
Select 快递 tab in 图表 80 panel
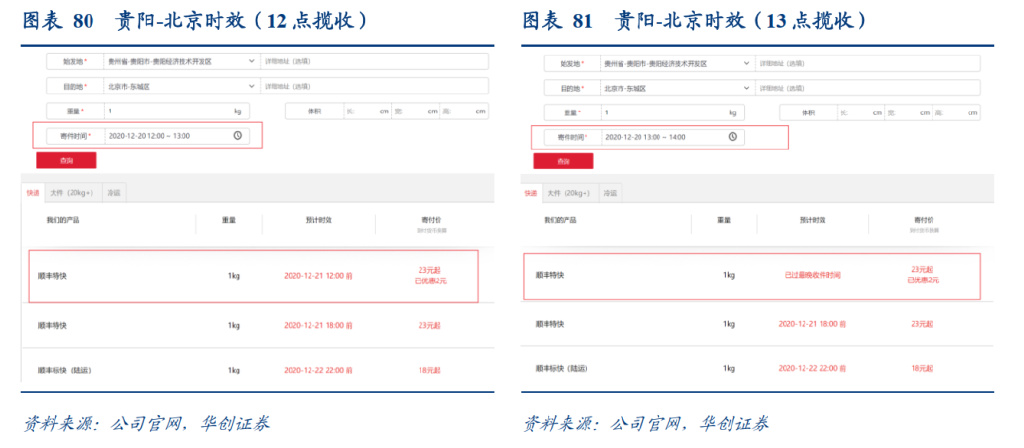point(33,193)
